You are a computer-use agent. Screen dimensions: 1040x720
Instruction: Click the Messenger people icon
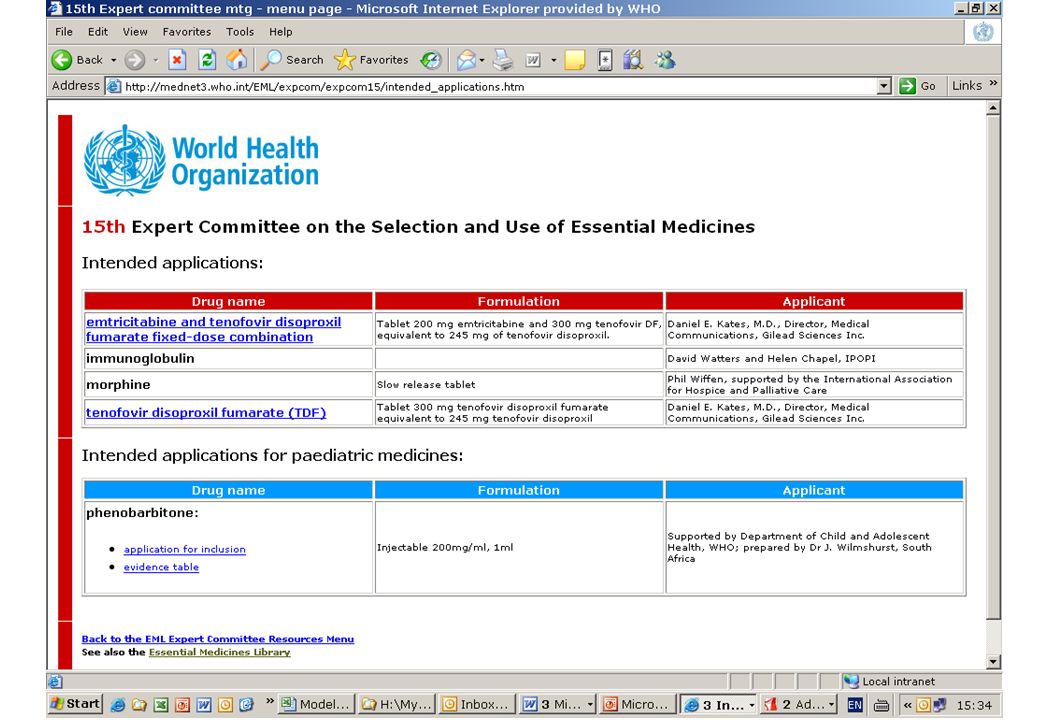(x=665, y=60)
